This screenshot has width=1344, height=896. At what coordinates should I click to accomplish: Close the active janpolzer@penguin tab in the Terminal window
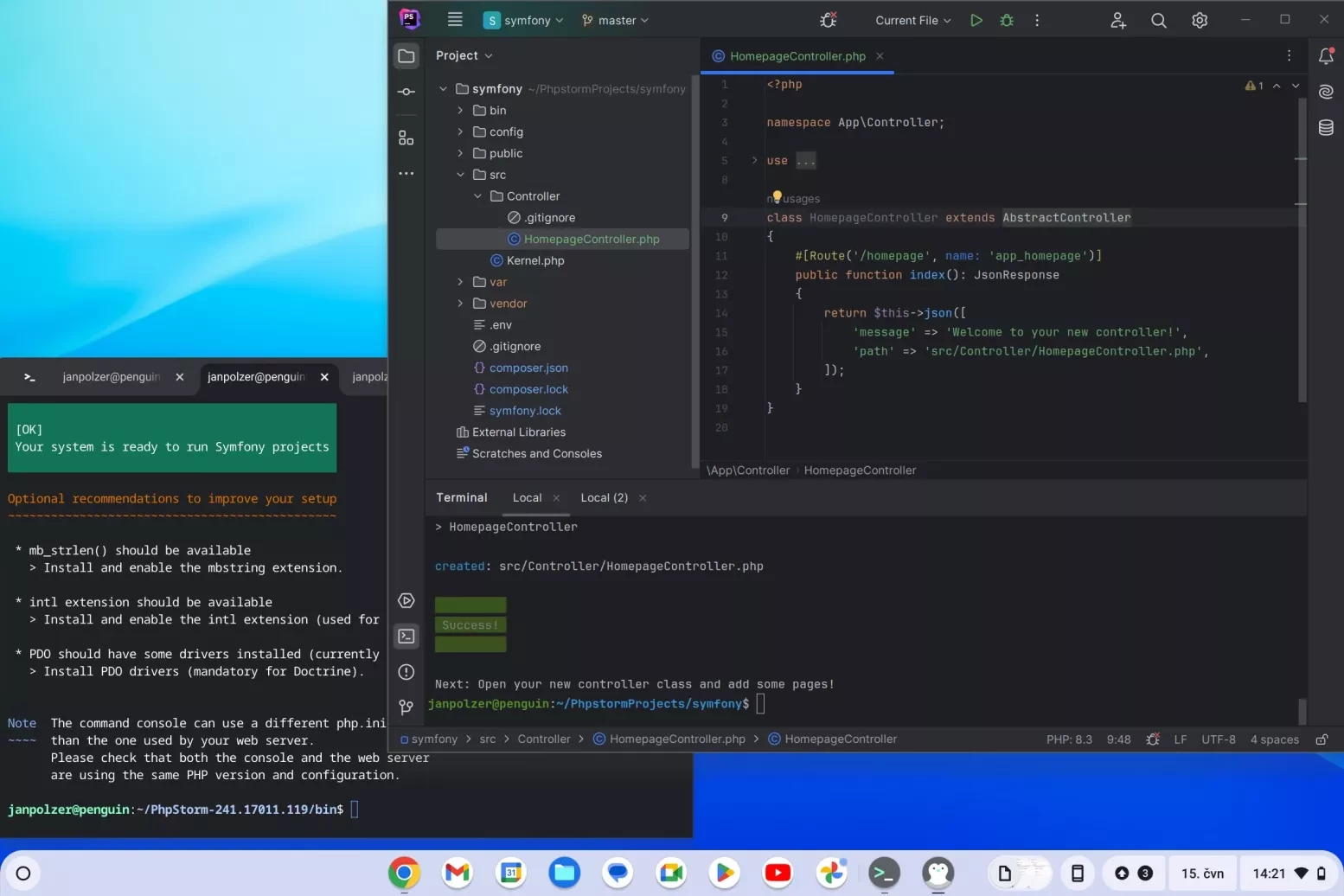(x=324, y=377)
